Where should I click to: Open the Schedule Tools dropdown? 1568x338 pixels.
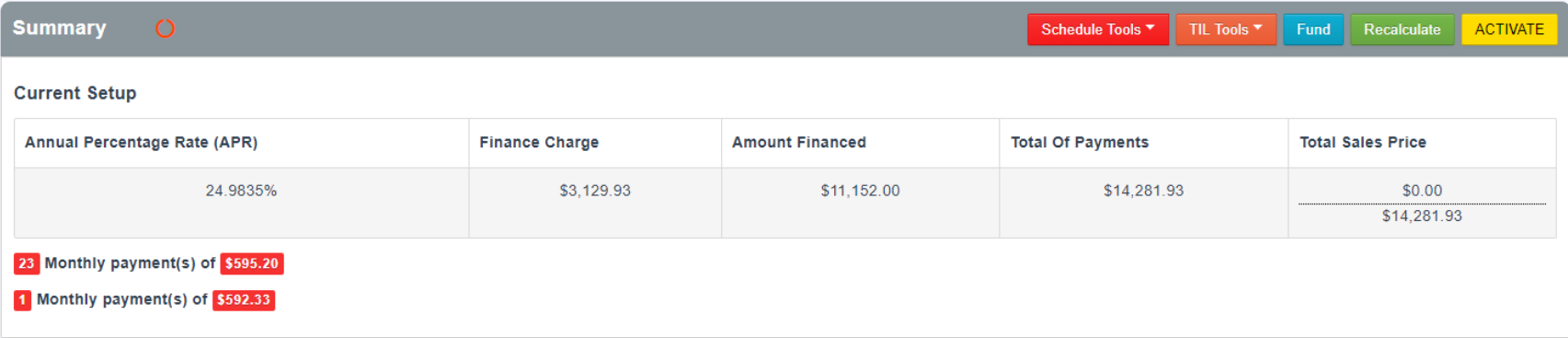(1098, 29)
